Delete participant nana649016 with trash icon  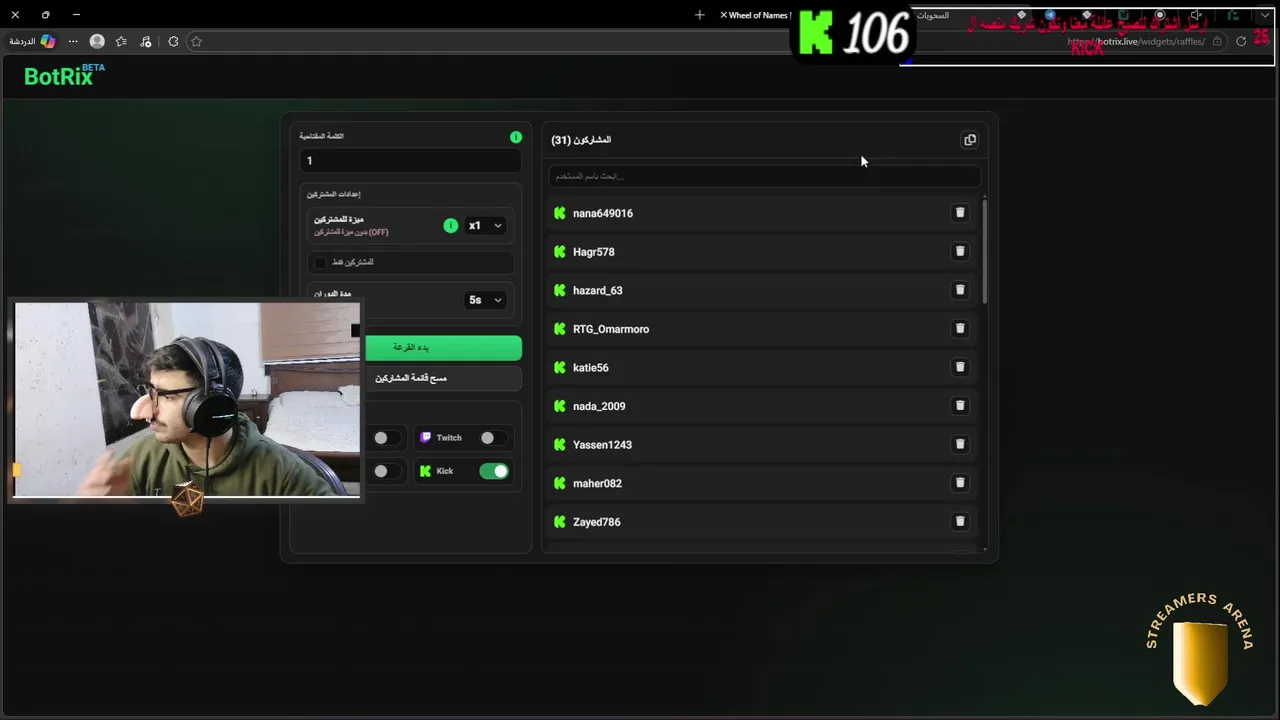pos(960,213)
